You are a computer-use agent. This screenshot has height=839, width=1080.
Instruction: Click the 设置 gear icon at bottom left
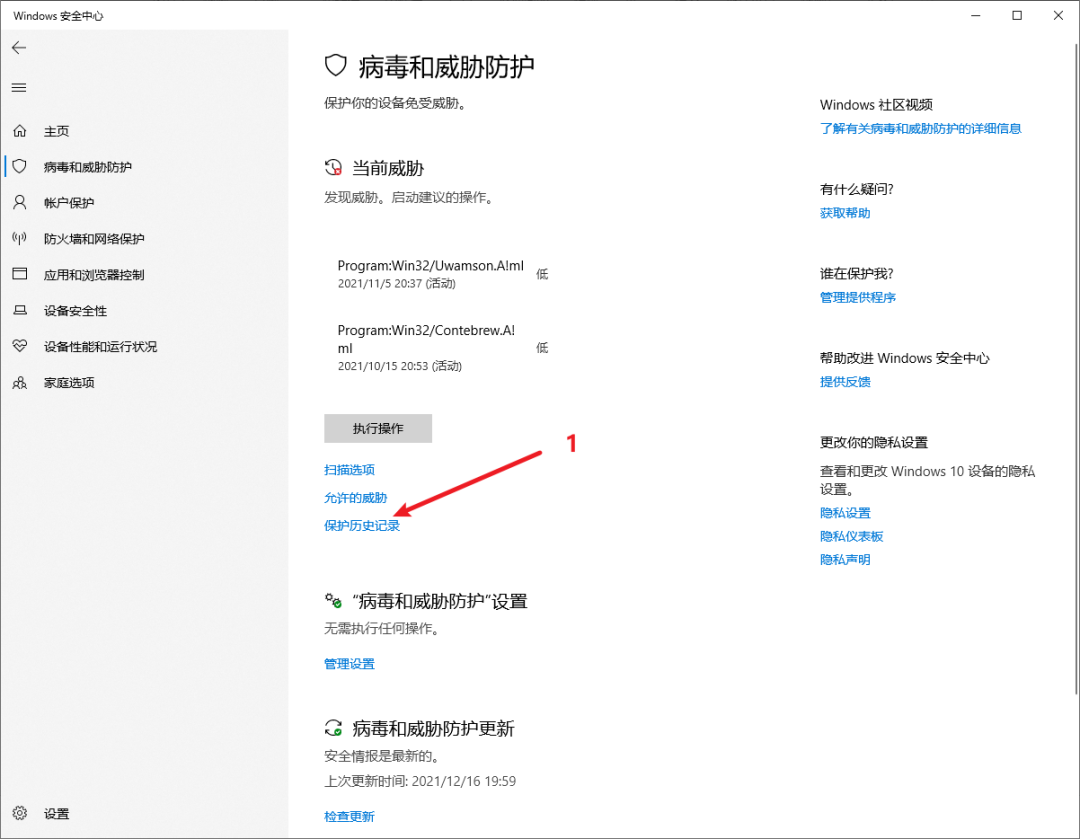click(x=18, y=813)
